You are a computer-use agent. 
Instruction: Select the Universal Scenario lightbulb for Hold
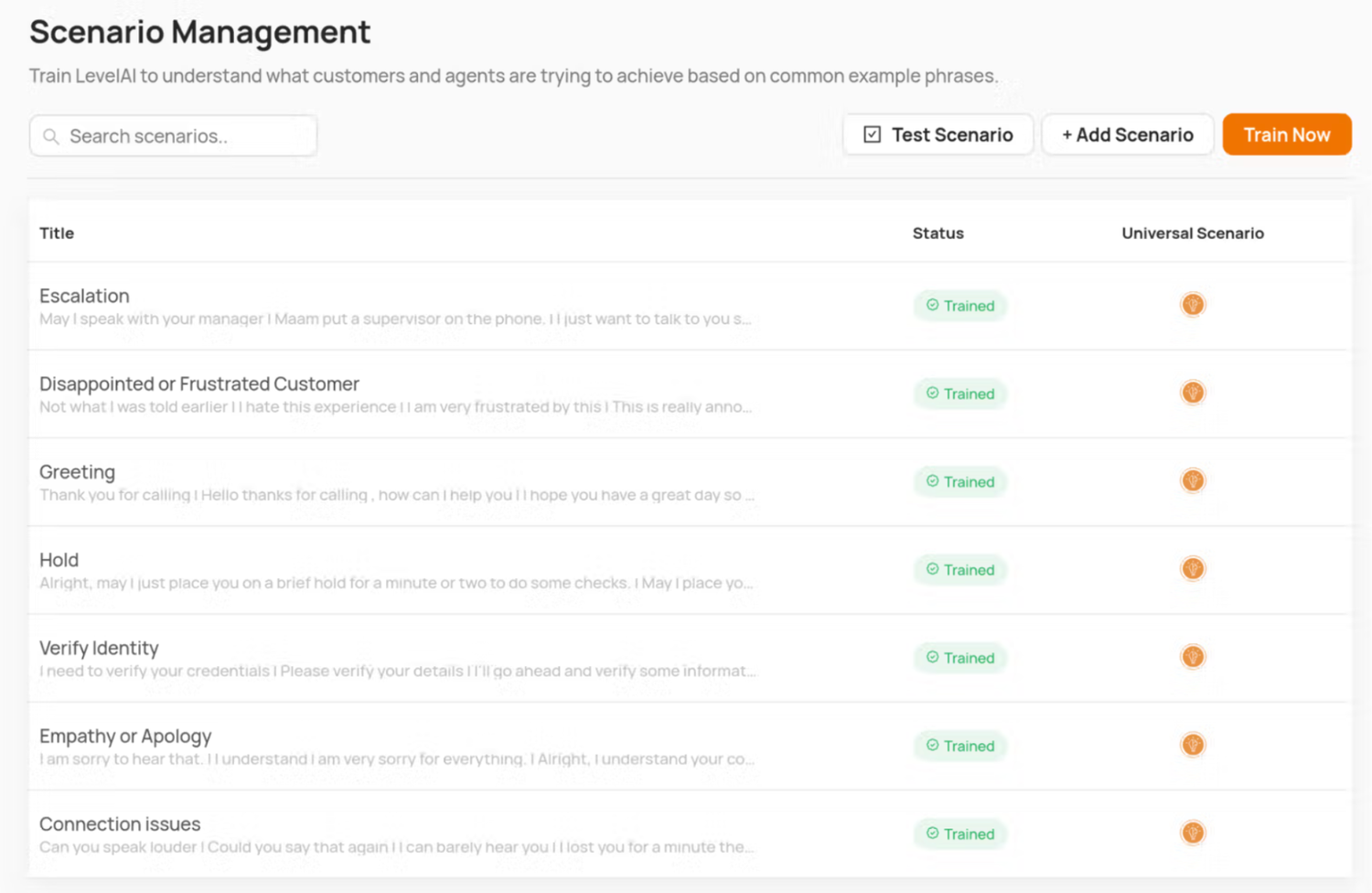(1193, 568)
